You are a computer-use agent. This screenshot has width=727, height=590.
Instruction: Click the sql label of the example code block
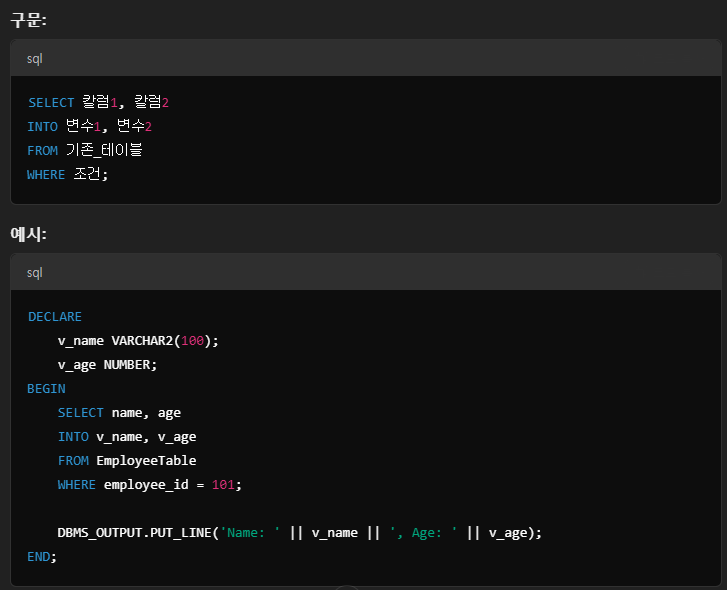click(35, 273)
